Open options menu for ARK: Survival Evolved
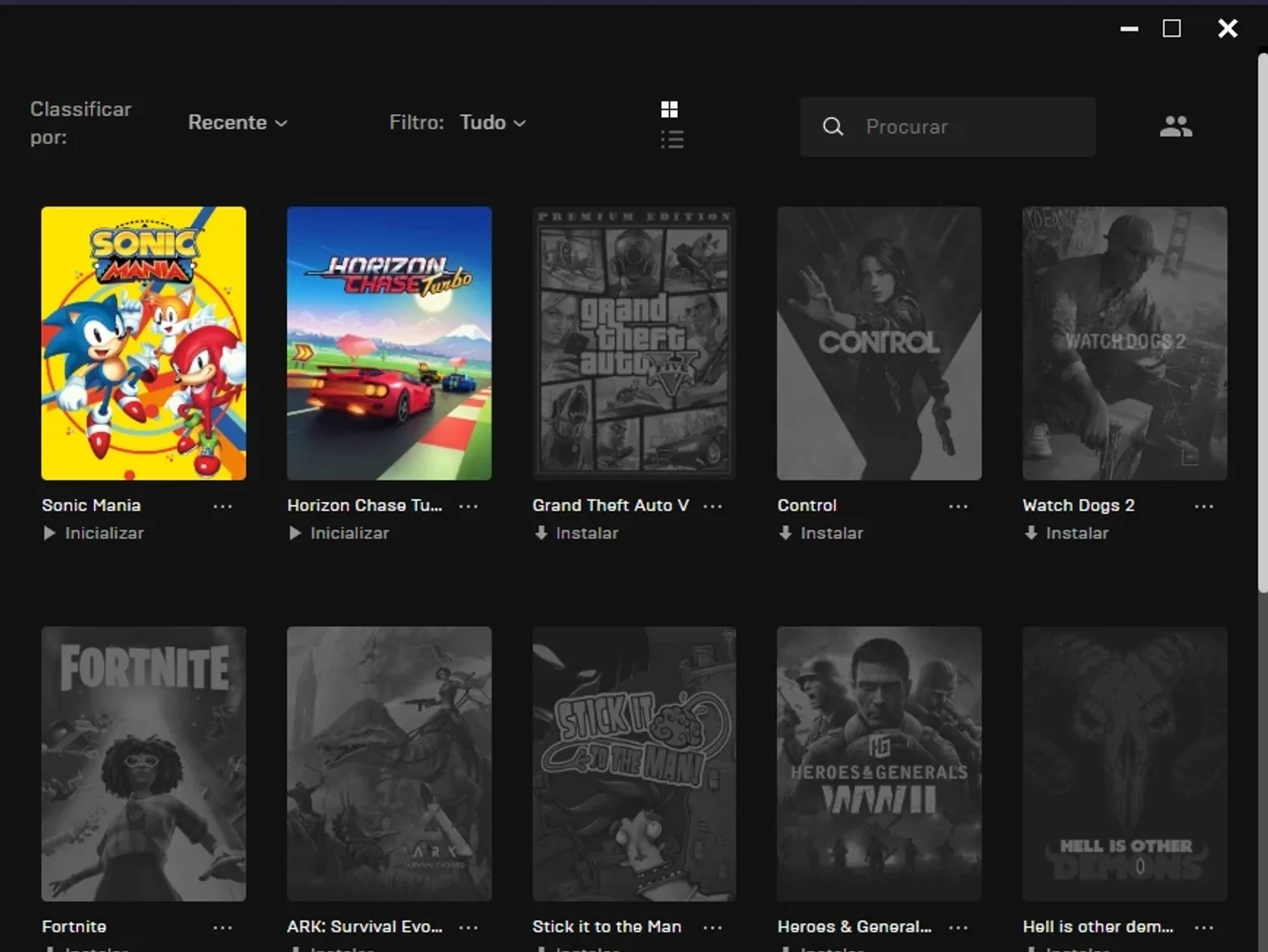 (468, 927)
